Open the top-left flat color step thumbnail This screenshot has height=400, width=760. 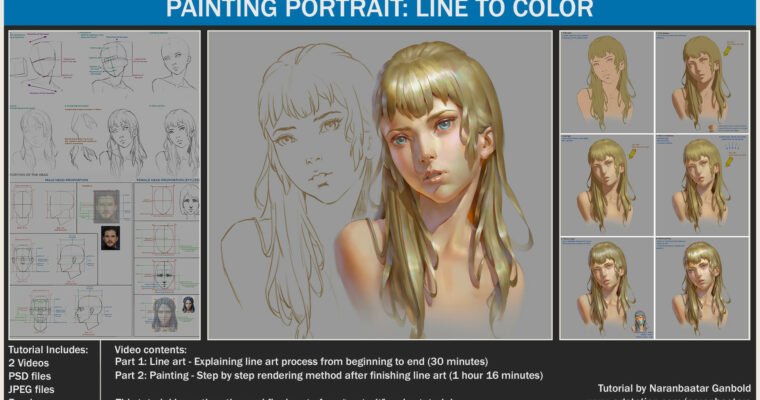click(x=606, y=82)
